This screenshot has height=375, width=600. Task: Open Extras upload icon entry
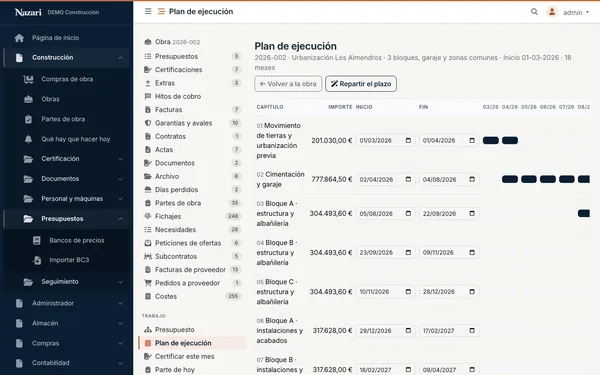tap(148, 83)
